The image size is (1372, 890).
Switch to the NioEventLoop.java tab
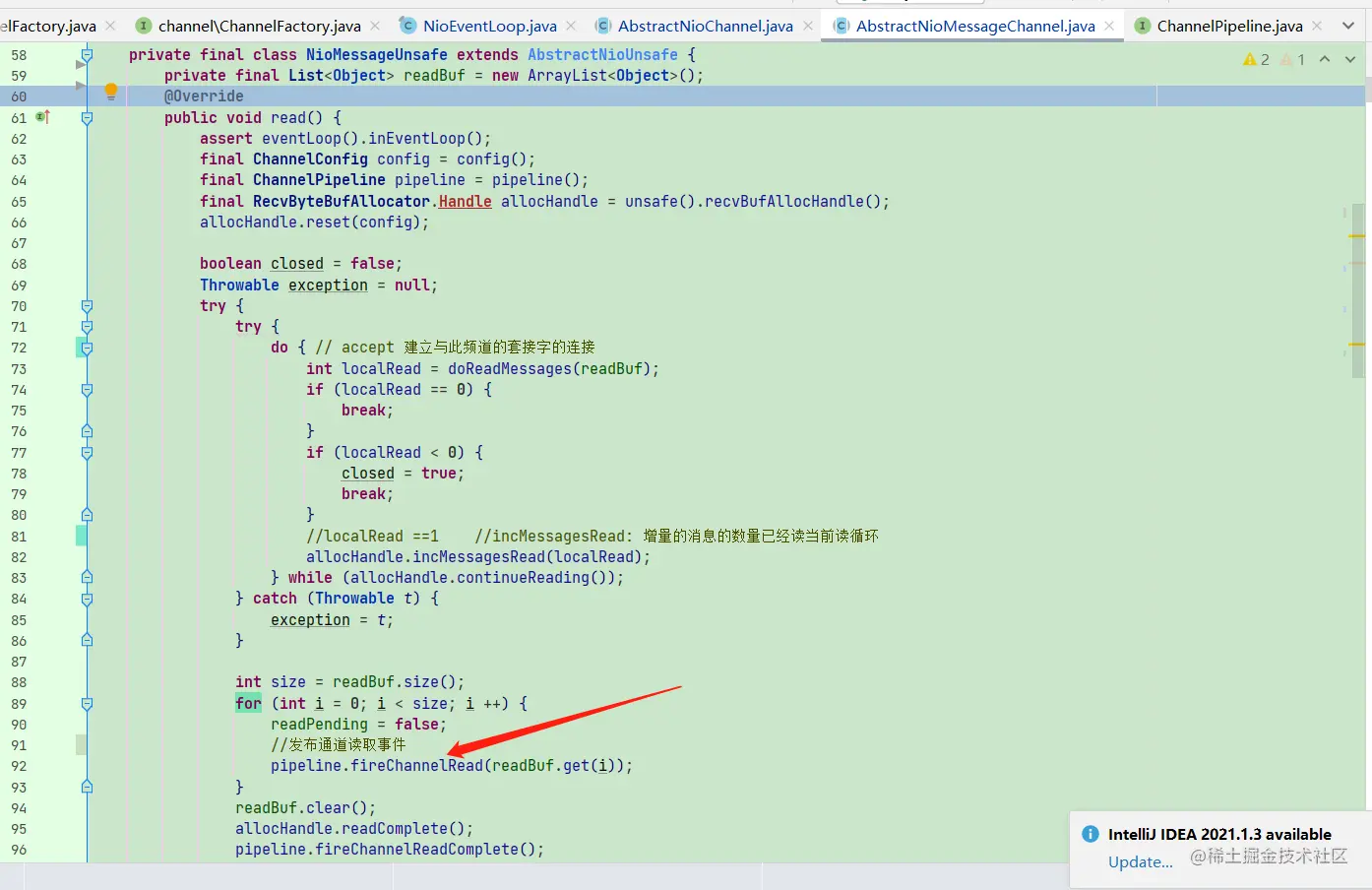click(489, 26)
